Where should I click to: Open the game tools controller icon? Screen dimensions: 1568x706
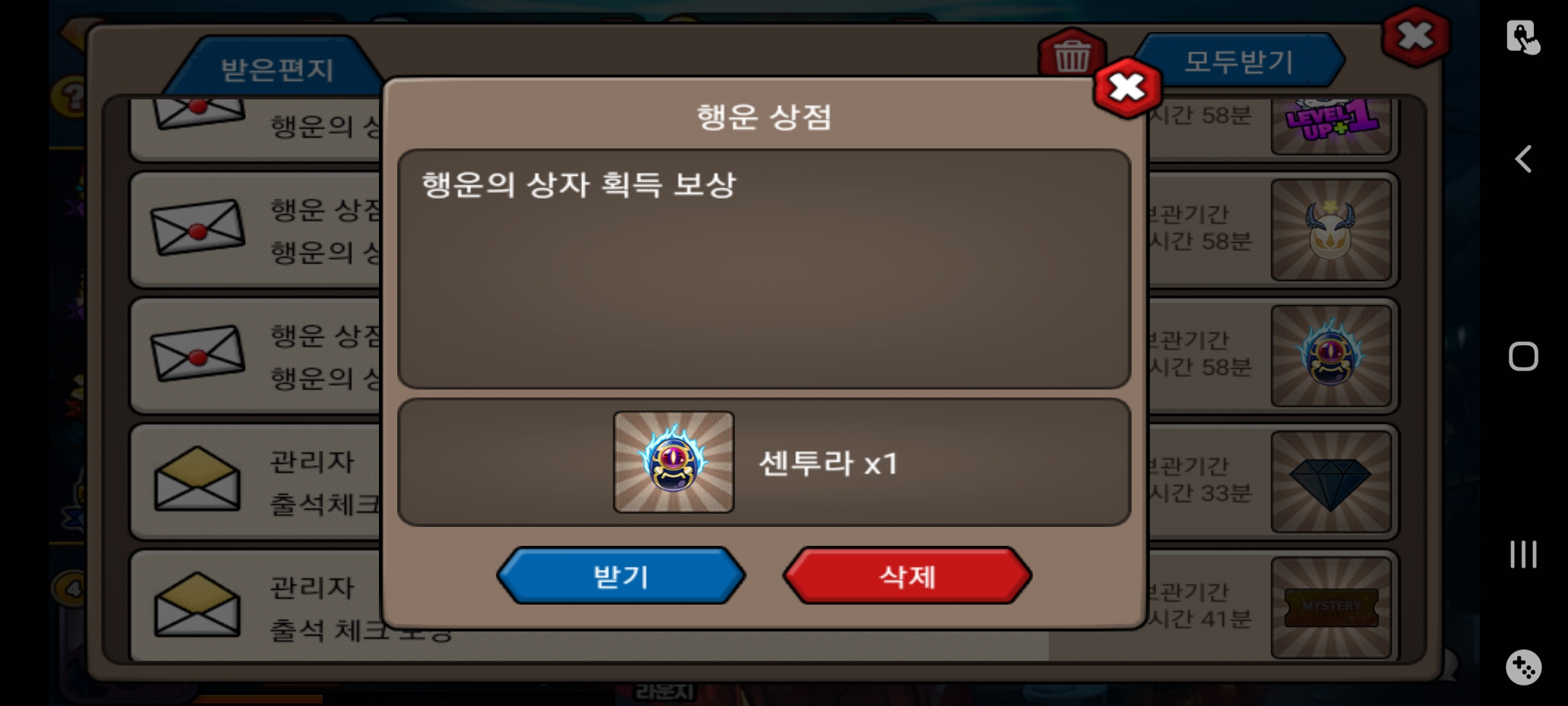1524,667
